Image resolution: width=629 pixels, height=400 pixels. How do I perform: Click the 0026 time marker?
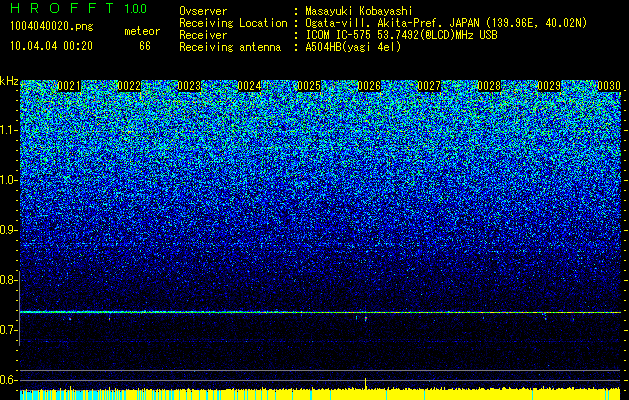click(x=369, y=86)
